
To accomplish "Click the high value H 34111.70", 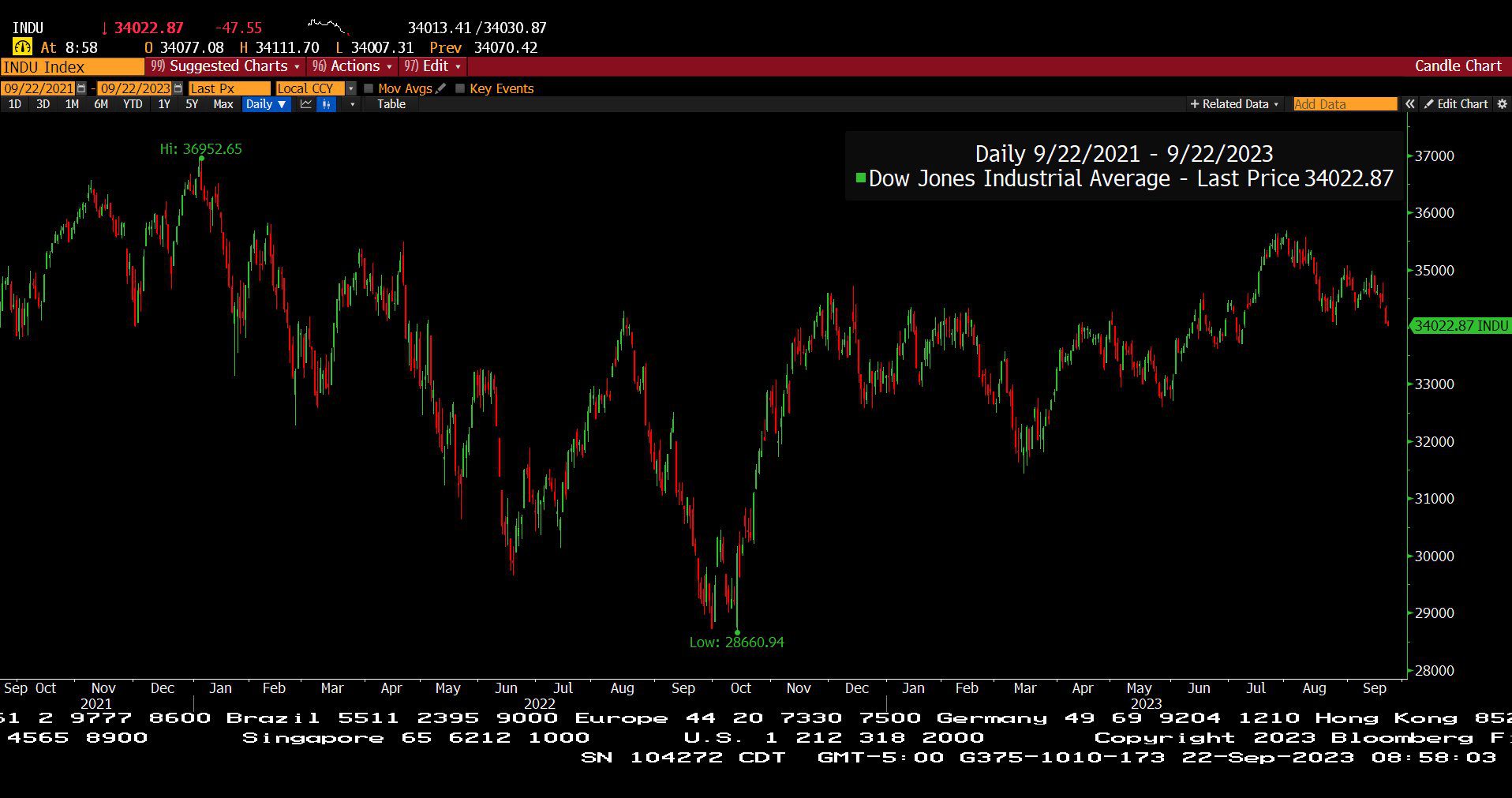I will 279,47.
